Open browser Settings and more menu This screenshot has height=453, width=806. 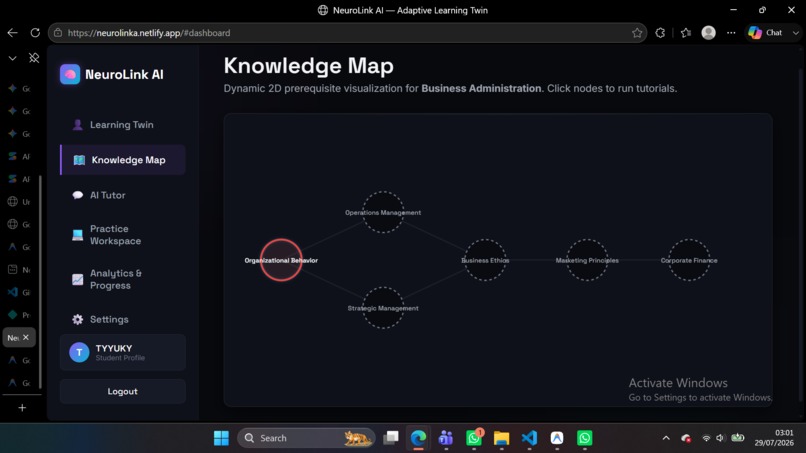point(731,33)
